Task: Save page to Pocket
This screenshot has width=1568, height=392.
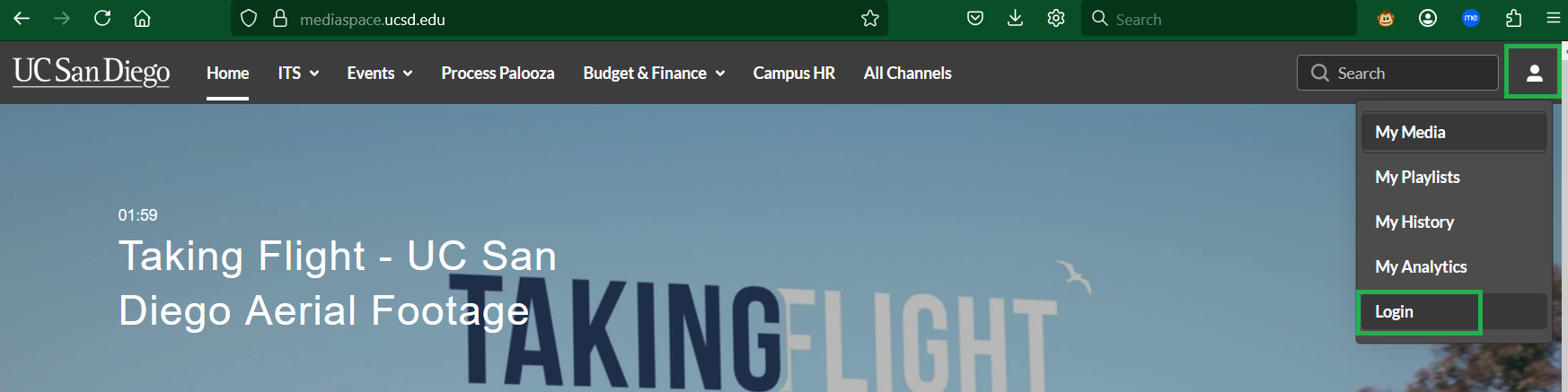Action: click(975, 19)
